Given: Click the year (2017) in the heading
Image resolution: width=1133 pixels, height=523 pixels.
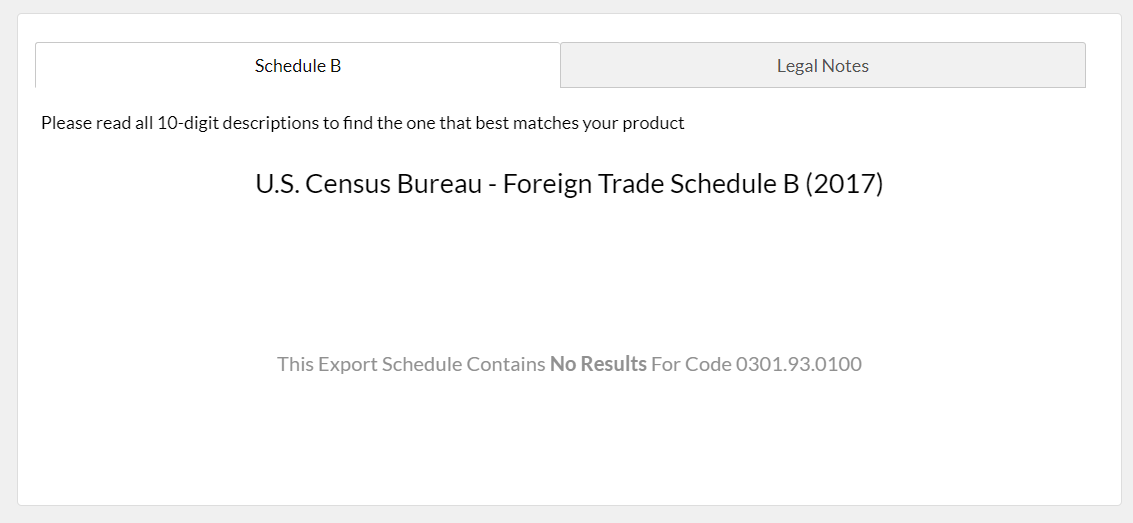Looking at the screenshot, I should click(x=843, y=184).
